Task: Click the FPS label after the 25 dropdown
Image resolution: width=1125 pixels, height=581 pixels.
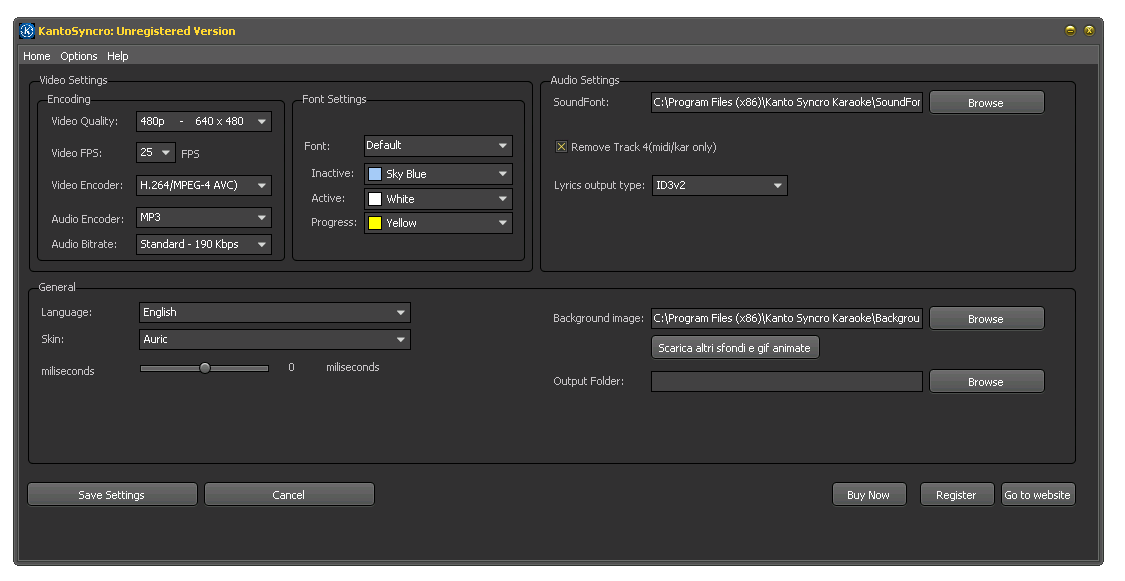Action: coord(190,153)
